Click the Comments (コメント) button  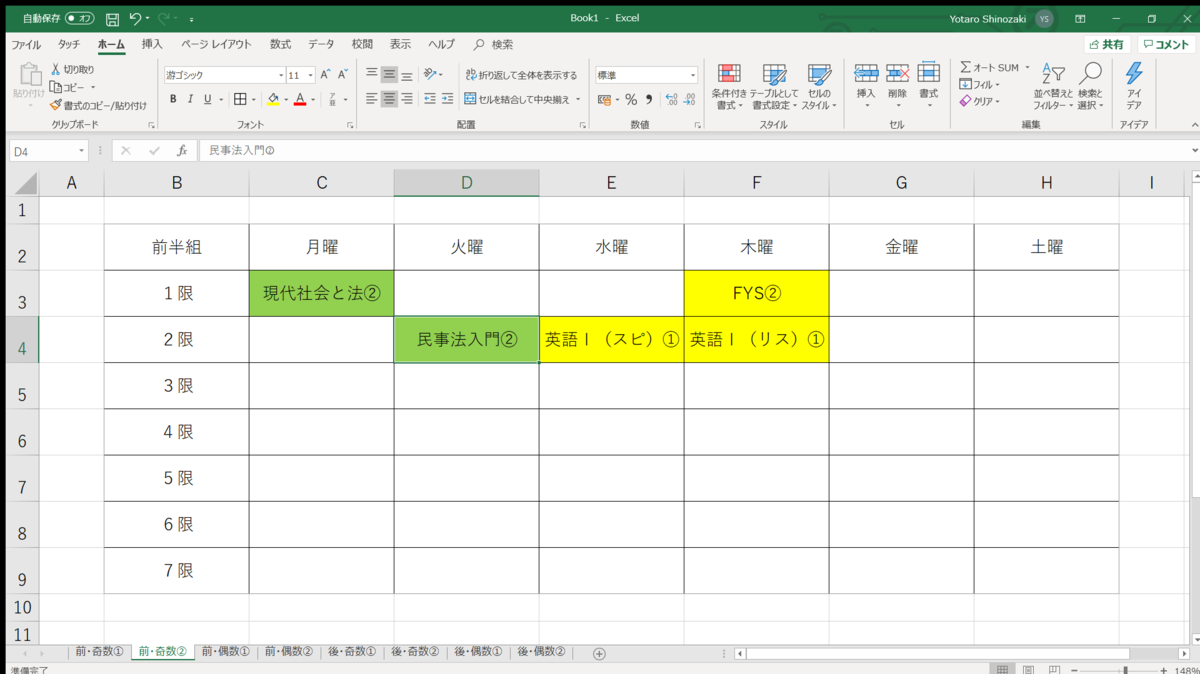(x=1166, y=45)
